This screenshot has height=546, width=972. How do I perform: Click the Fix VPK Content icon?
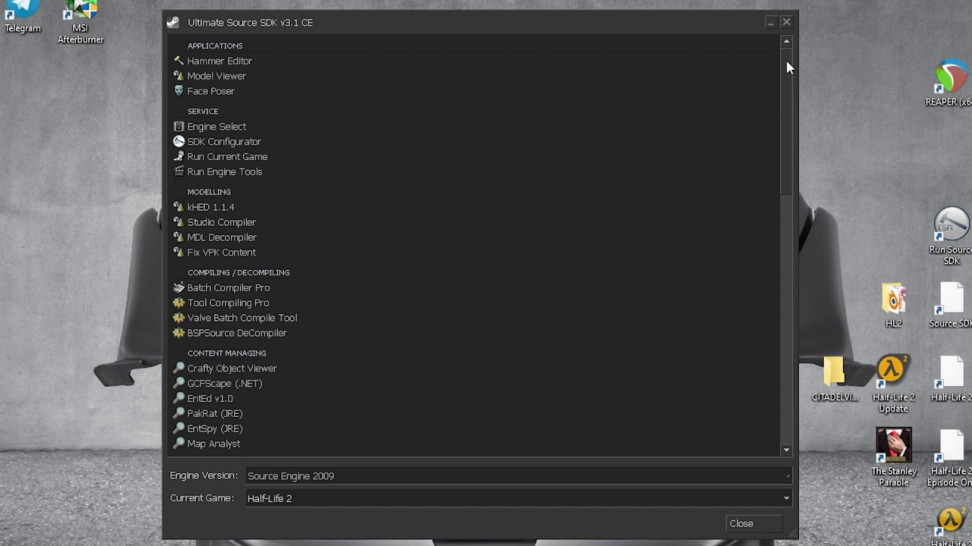point(179,252)
